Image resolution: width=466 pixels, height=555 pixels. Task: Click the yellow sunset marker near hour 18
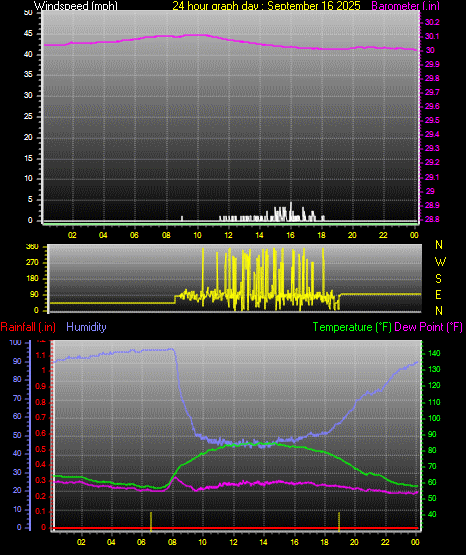pyautogui.click(x=339, y=521)
